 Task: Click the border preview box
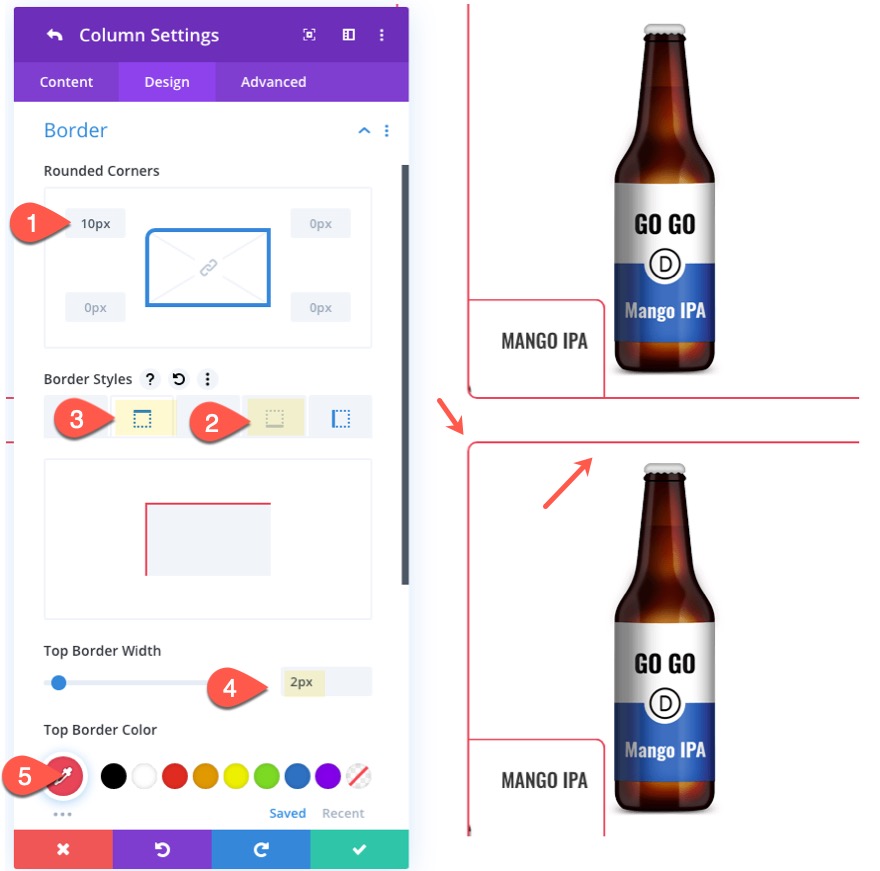point(208,539)
